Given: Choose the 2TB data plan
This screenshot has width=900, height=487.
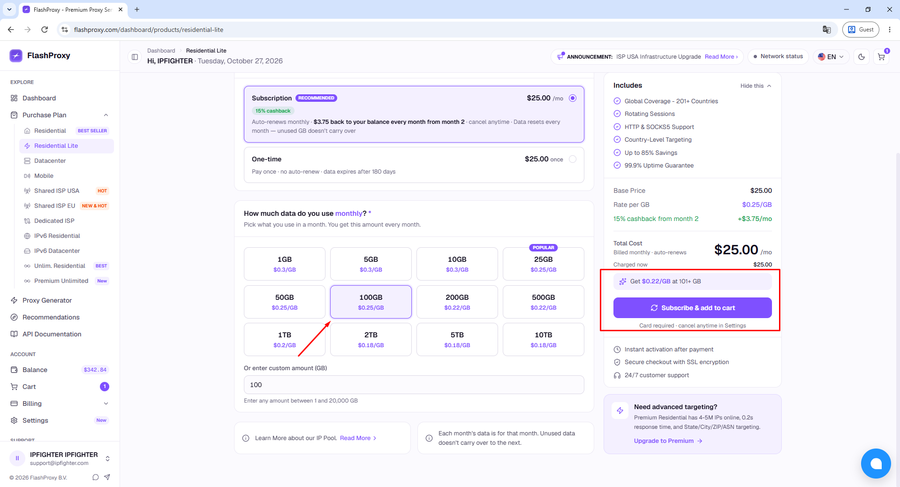Looking at the screenshot, I should 371,339.
